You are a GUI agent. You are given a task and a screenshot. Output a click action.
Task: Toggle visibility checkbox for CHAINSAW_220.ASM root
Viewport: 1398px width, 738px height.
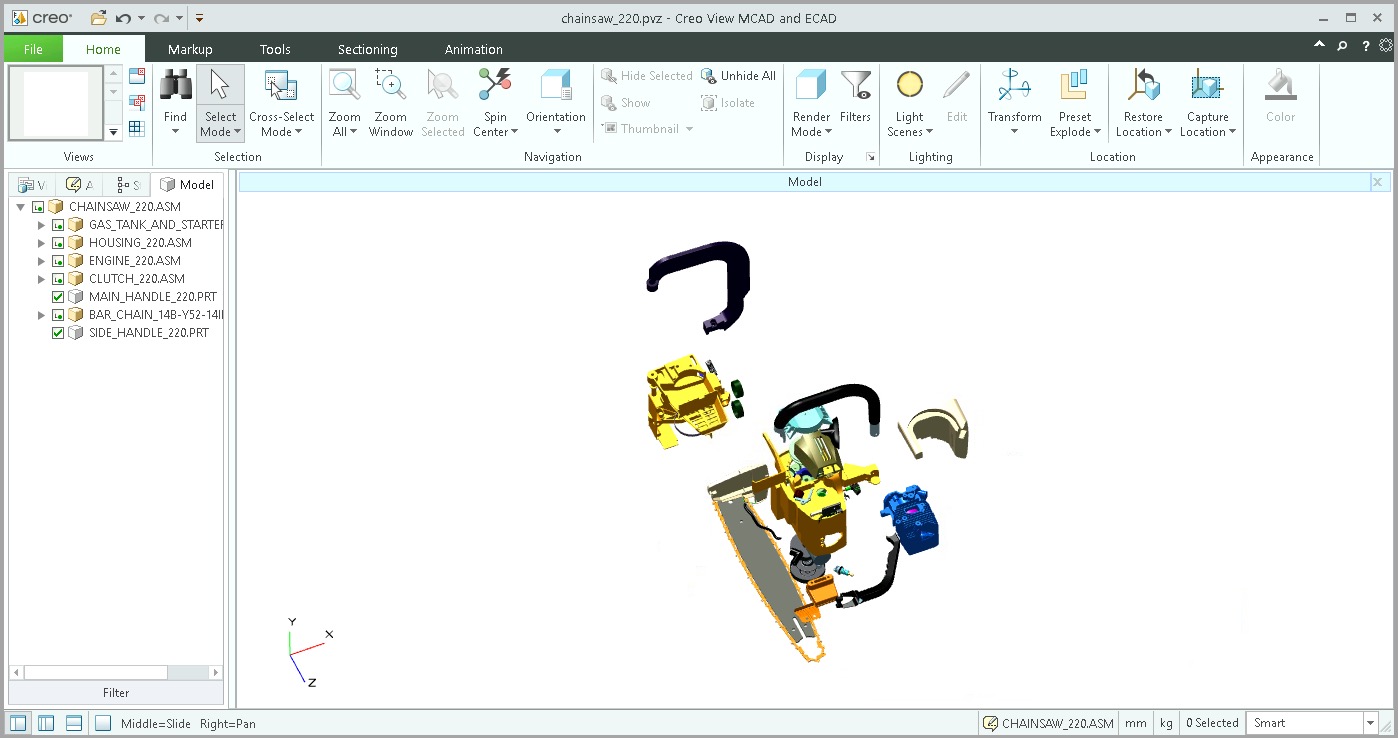pyautogui.click(x=38, y=207)
